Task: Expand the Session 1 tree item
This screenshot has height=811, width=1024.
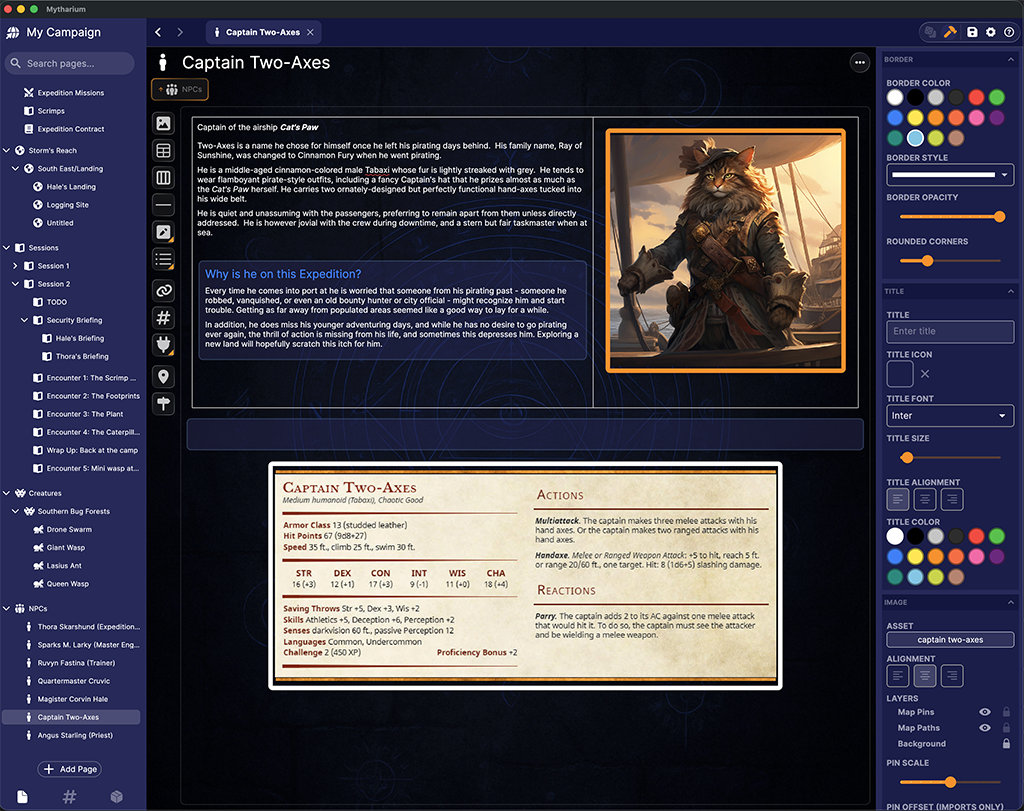Action: coord(15,266)
